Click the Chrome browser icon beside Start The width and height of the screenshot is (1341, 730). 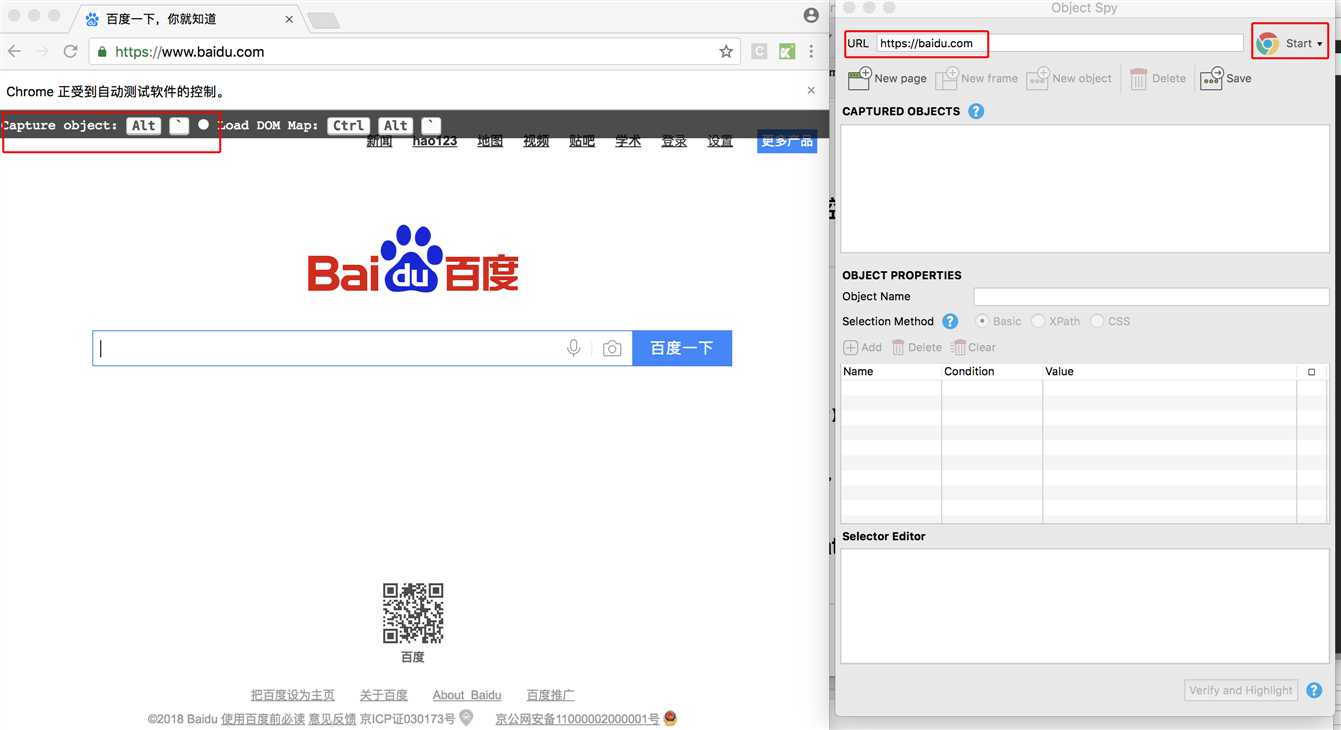point(1267,43)
